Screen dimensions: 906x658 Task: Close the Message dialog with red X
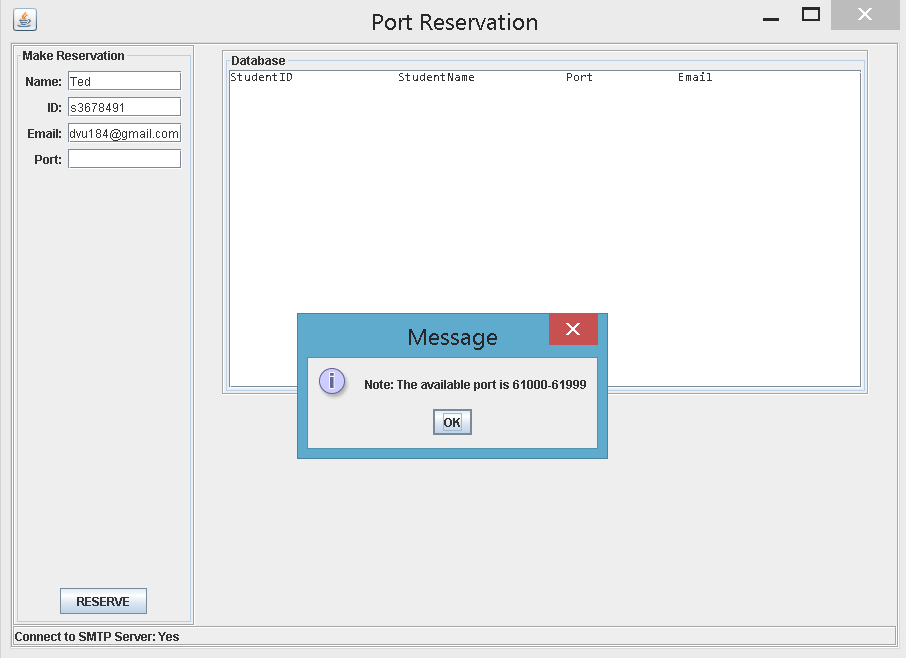click(x=573, y=329)
